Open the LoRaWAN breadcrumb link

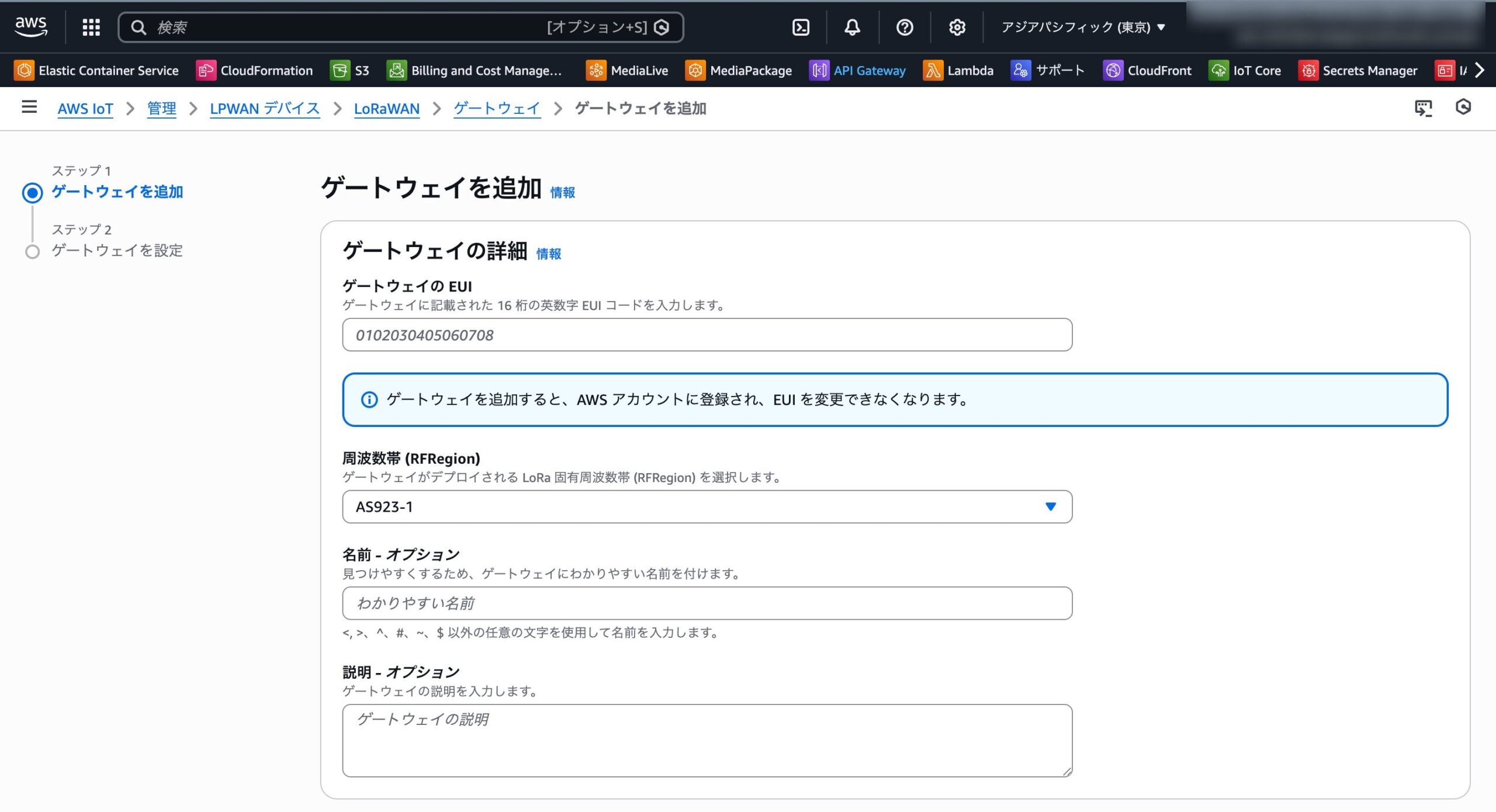(387, 109)
